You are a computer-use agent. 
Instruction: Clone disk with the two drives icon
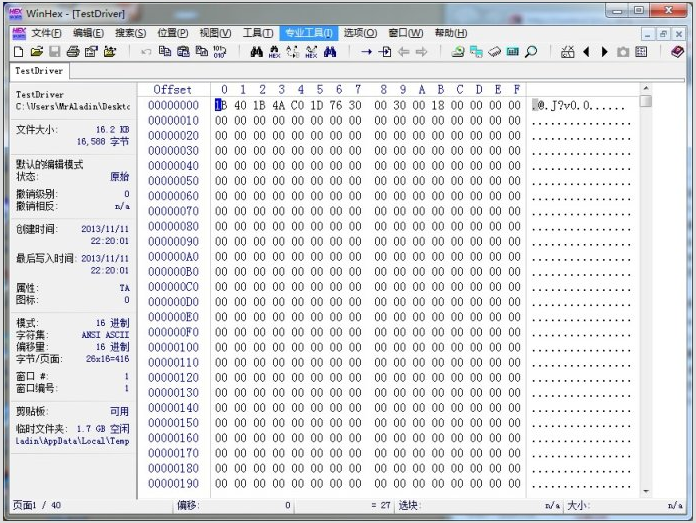(476, 52)
